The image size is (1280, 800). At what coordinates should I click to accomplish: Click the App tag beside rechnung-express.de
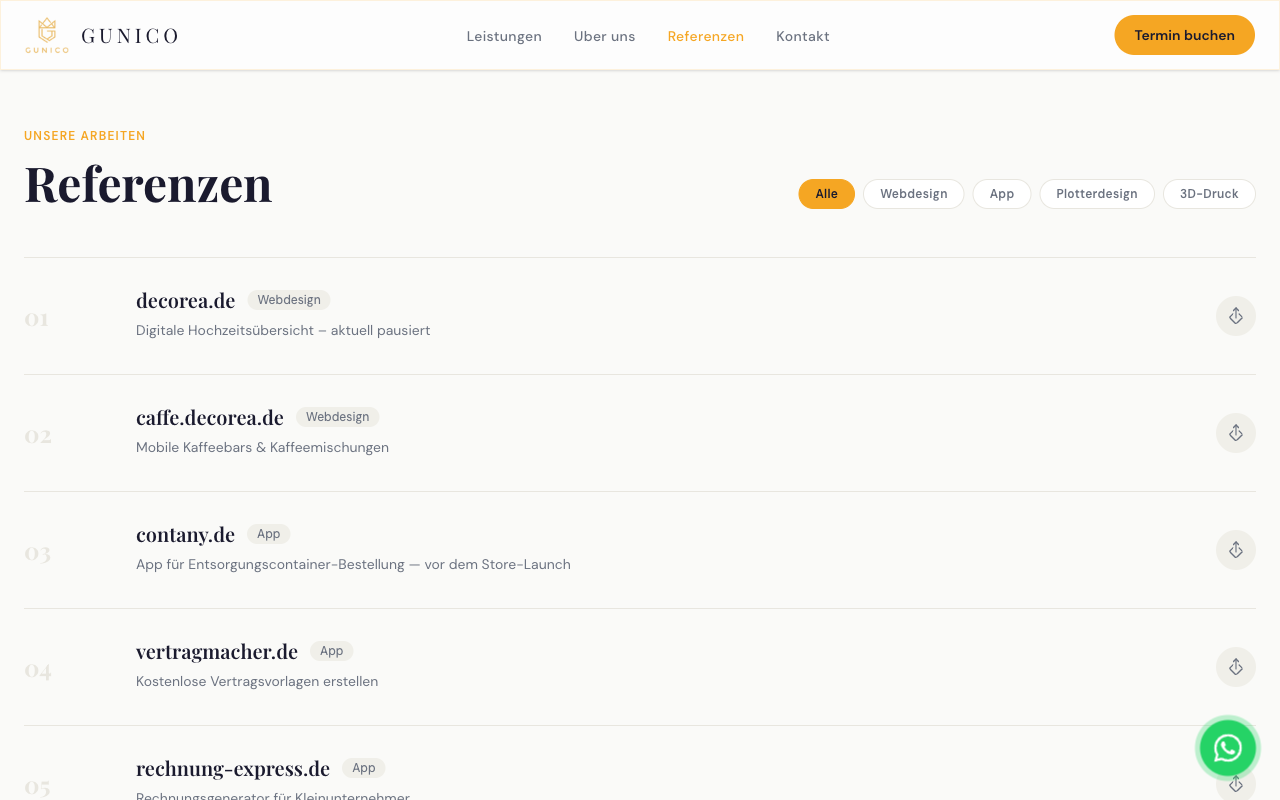[x=364, y=768]
